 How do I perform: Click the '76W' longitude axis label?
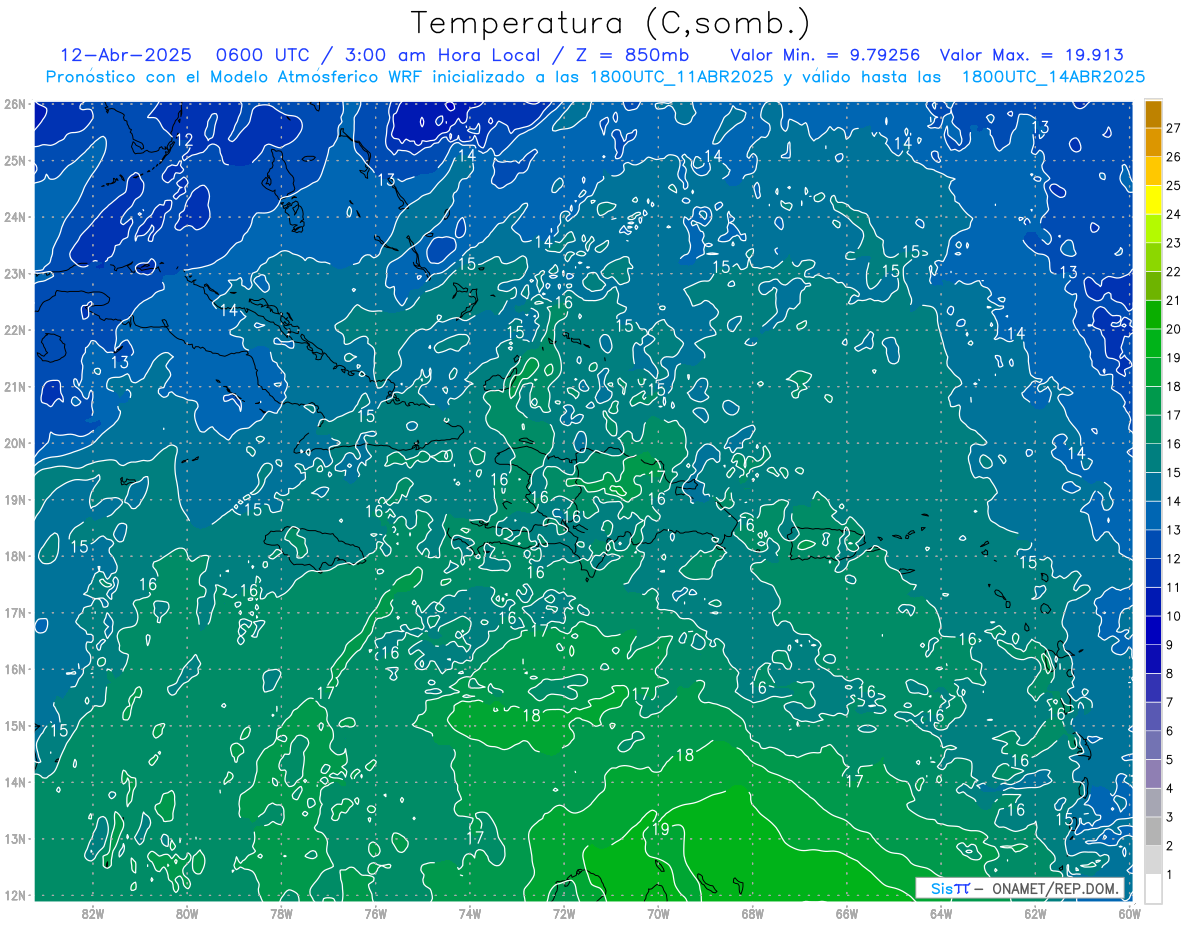point(375,913)
